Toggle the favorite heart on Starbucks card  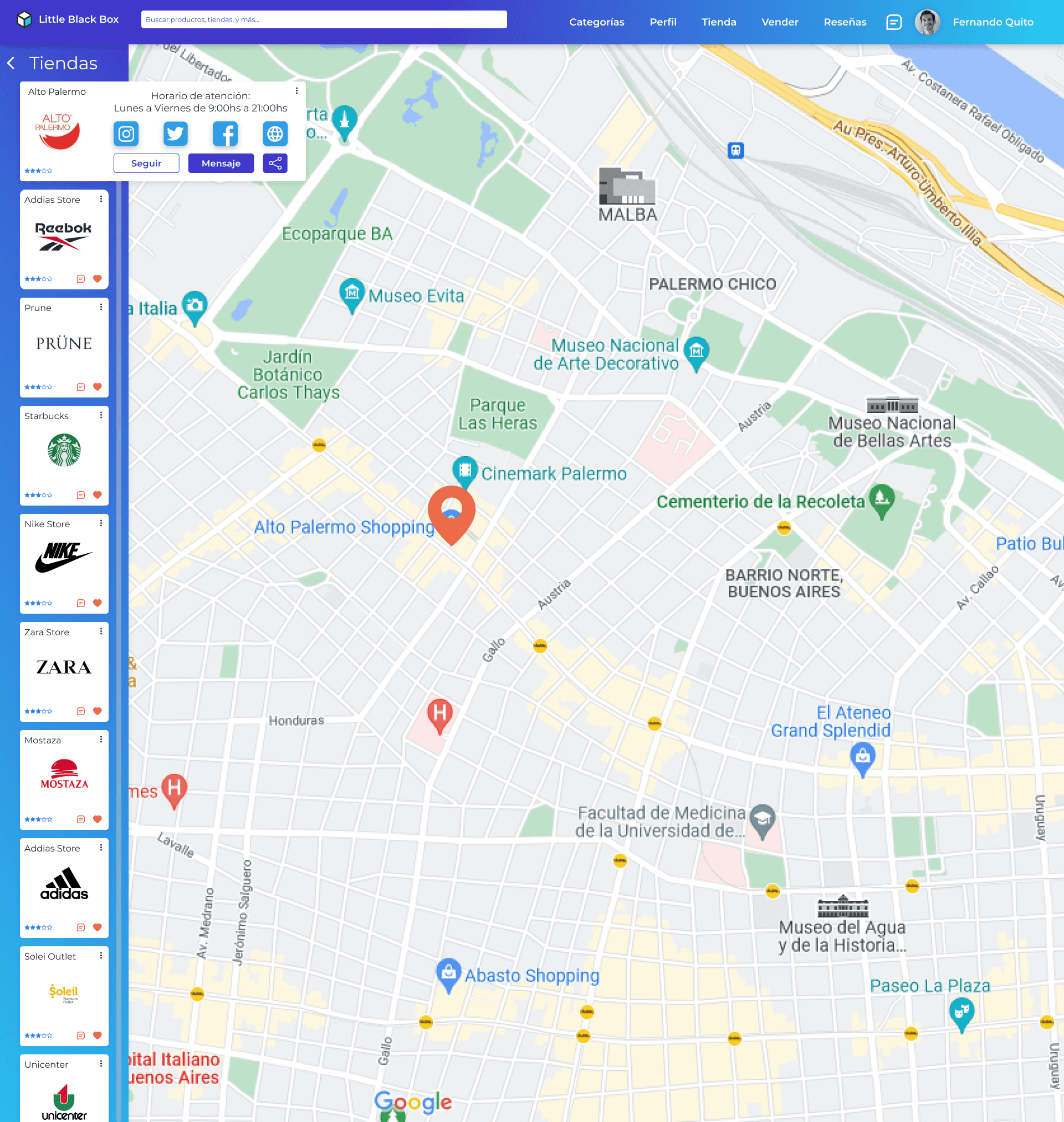[97, 494]
